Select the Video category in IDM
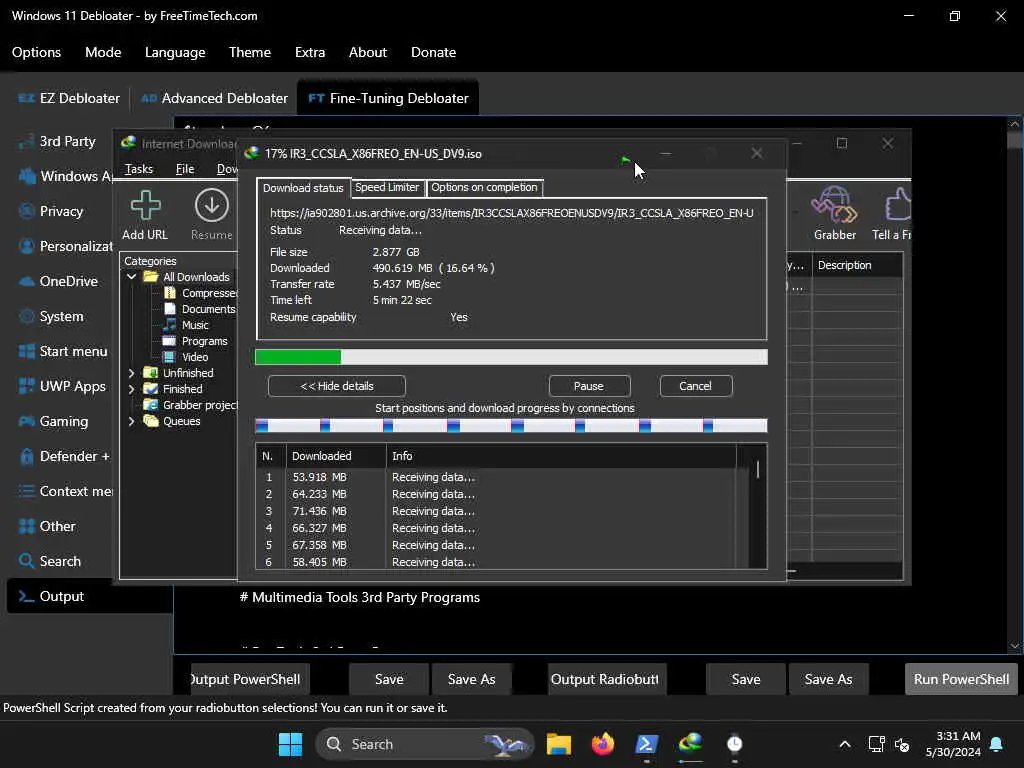The height and width of the screenshot is (768, 1024). click(x=186, y=357)
